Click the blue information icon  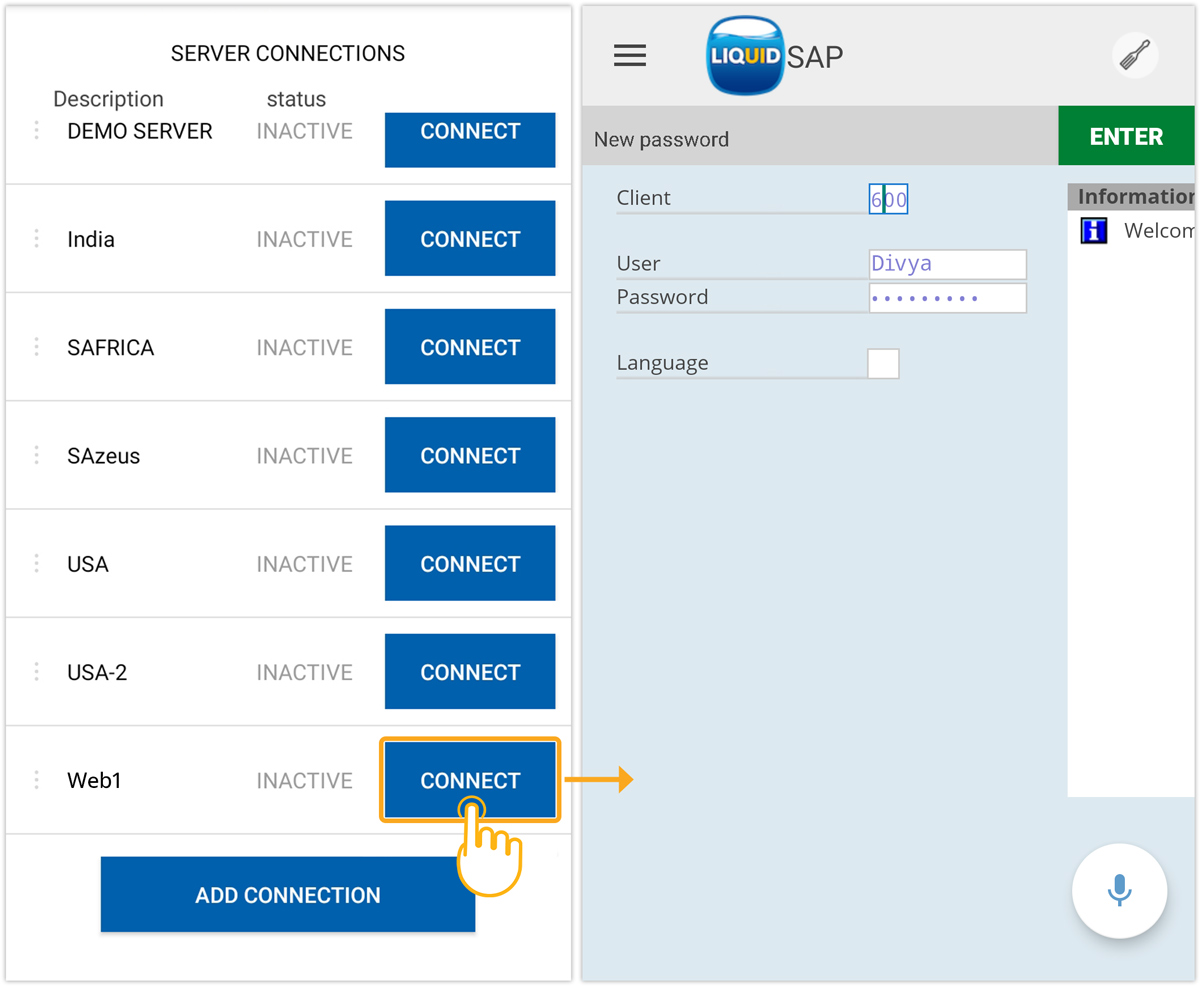tap(1094, 231)
